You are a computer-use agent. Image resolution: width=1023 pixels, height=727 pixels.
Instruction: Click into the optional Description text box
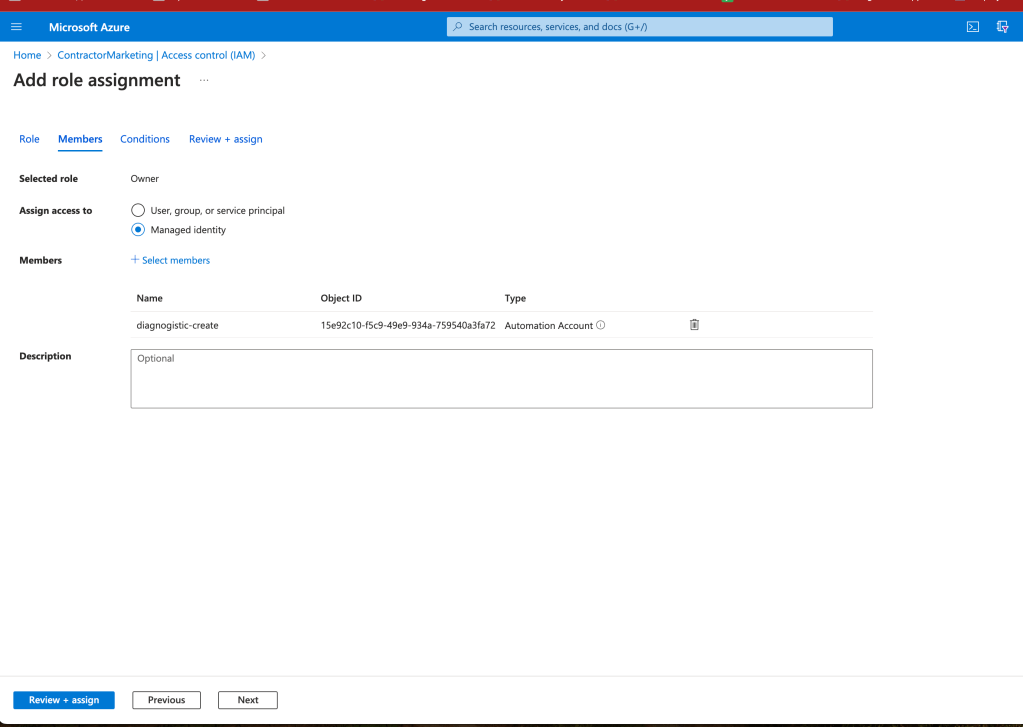[502, 379]
